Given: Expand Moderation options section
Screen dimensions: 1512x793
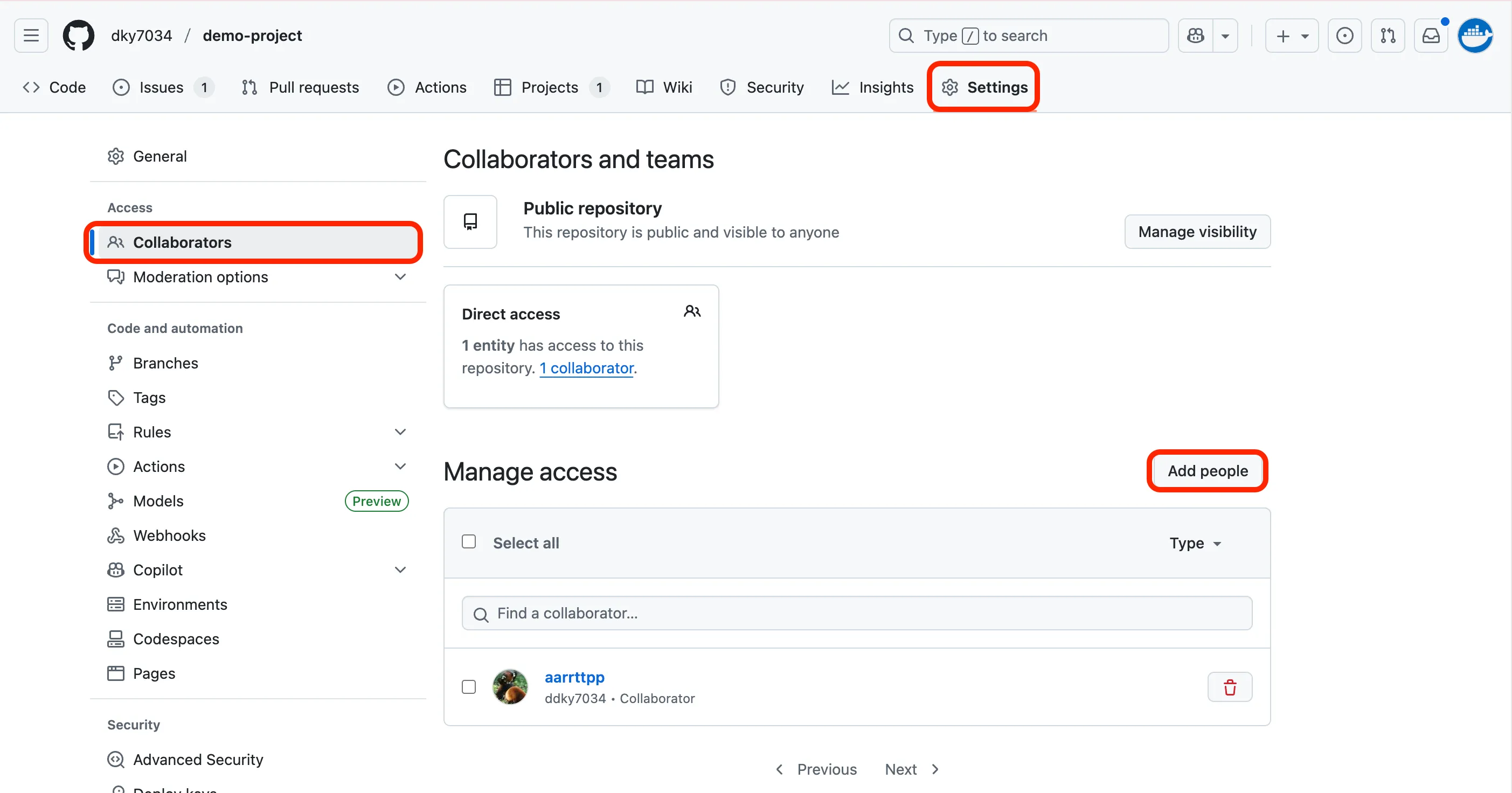Looking at the screenshot, I should click(x=400, y=277).
